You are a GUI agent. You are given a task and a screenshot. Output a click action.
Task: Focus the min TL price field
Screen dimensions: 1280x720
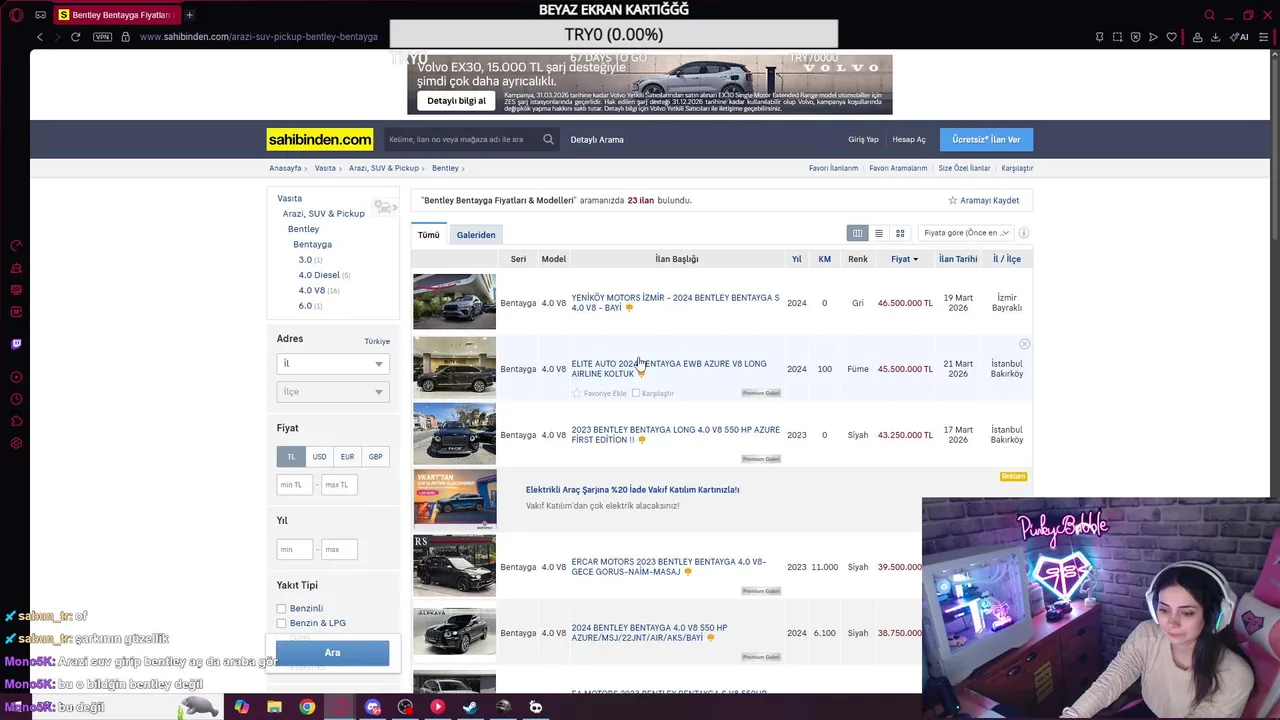[x=295, y=485]
